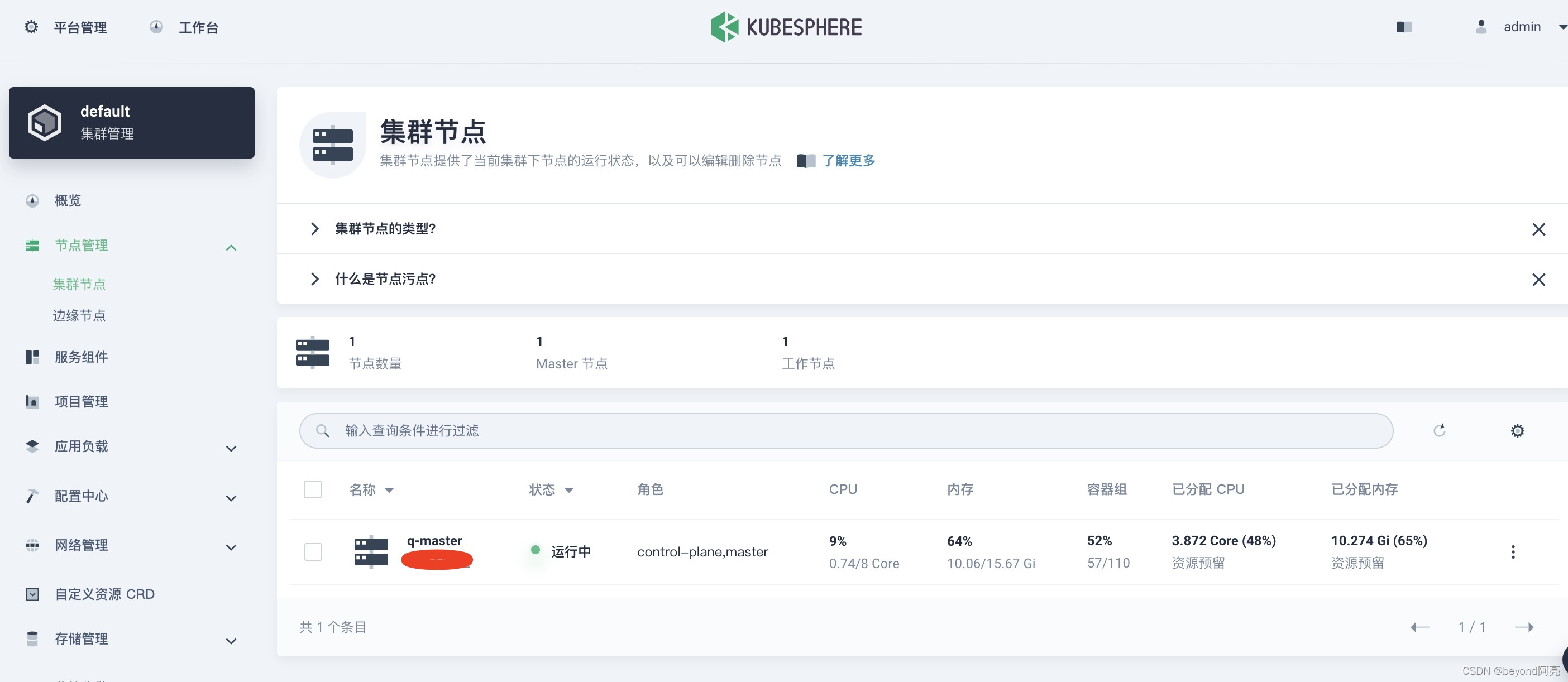Click the 网络管理 globe icon
Image resolution: width=1568 pixels, height=682 pixels.
32,545
